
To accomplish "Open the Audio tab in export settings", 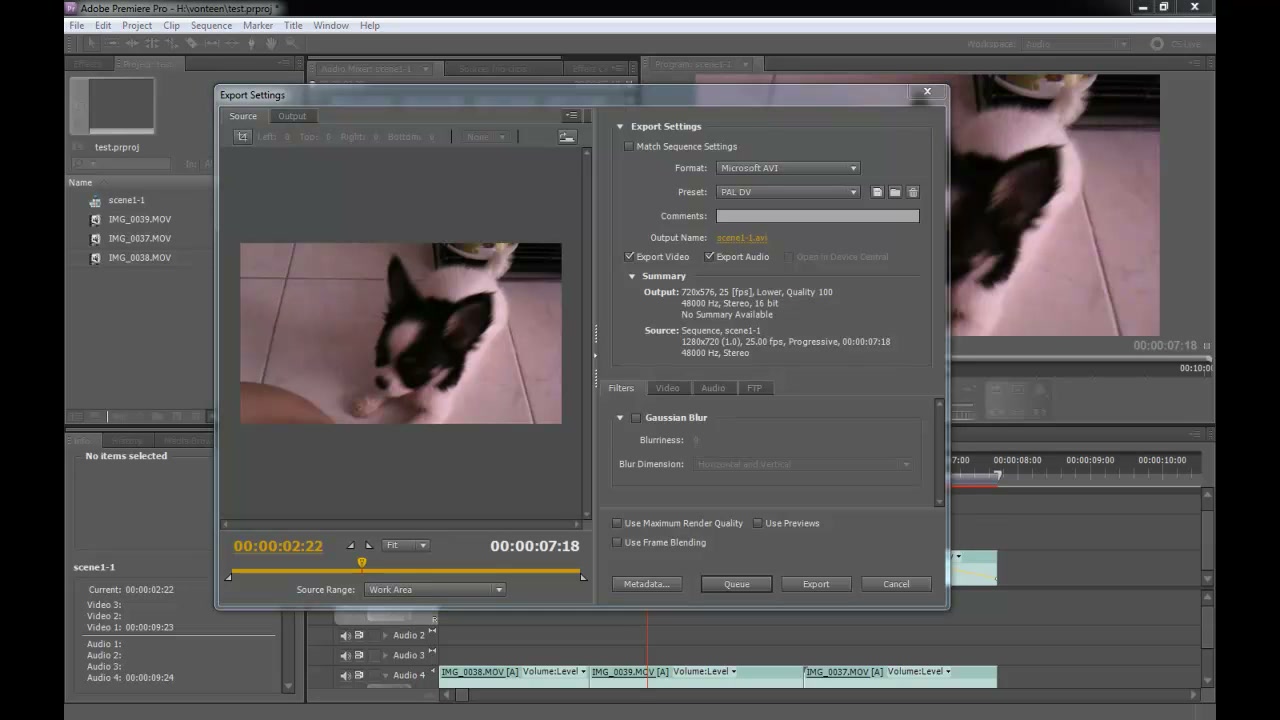I will (713, 388).
